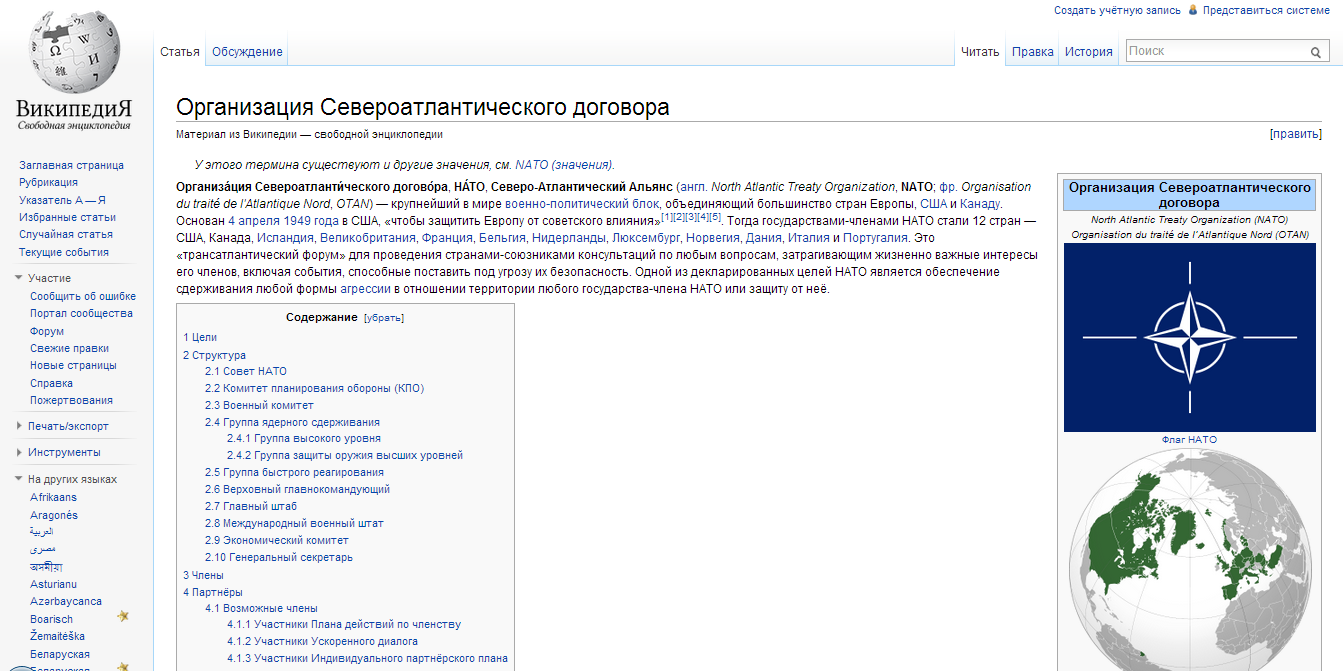
Task: Switch to the Обсуждение tab
Action: coord(247,52)
